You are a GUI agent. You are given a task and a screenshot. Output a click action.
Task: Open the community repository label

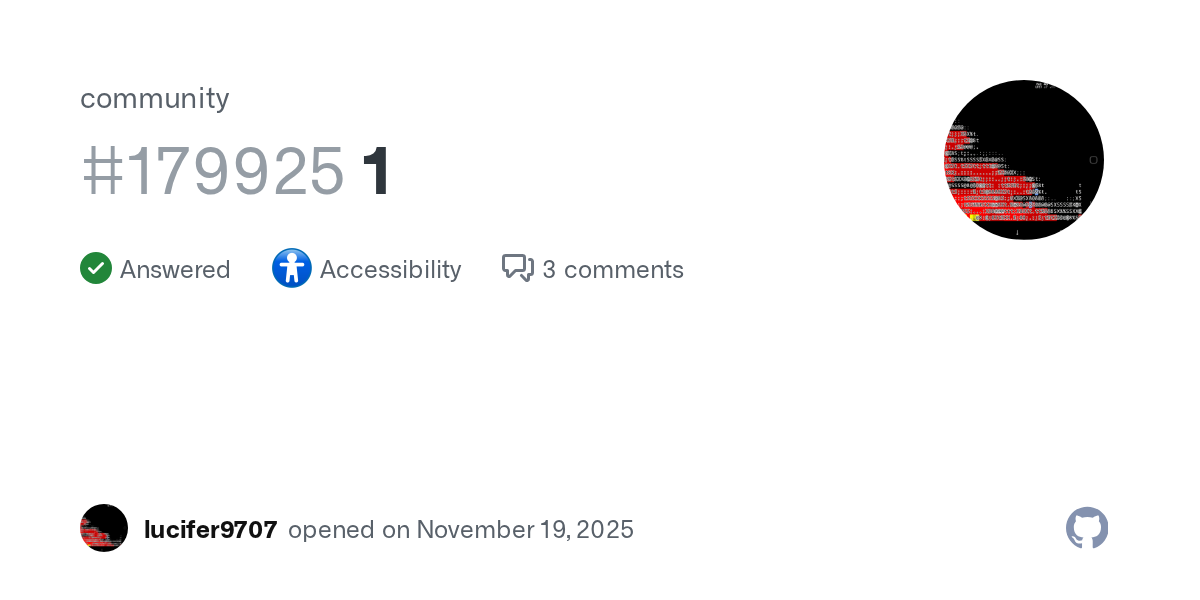click(154, 98)
